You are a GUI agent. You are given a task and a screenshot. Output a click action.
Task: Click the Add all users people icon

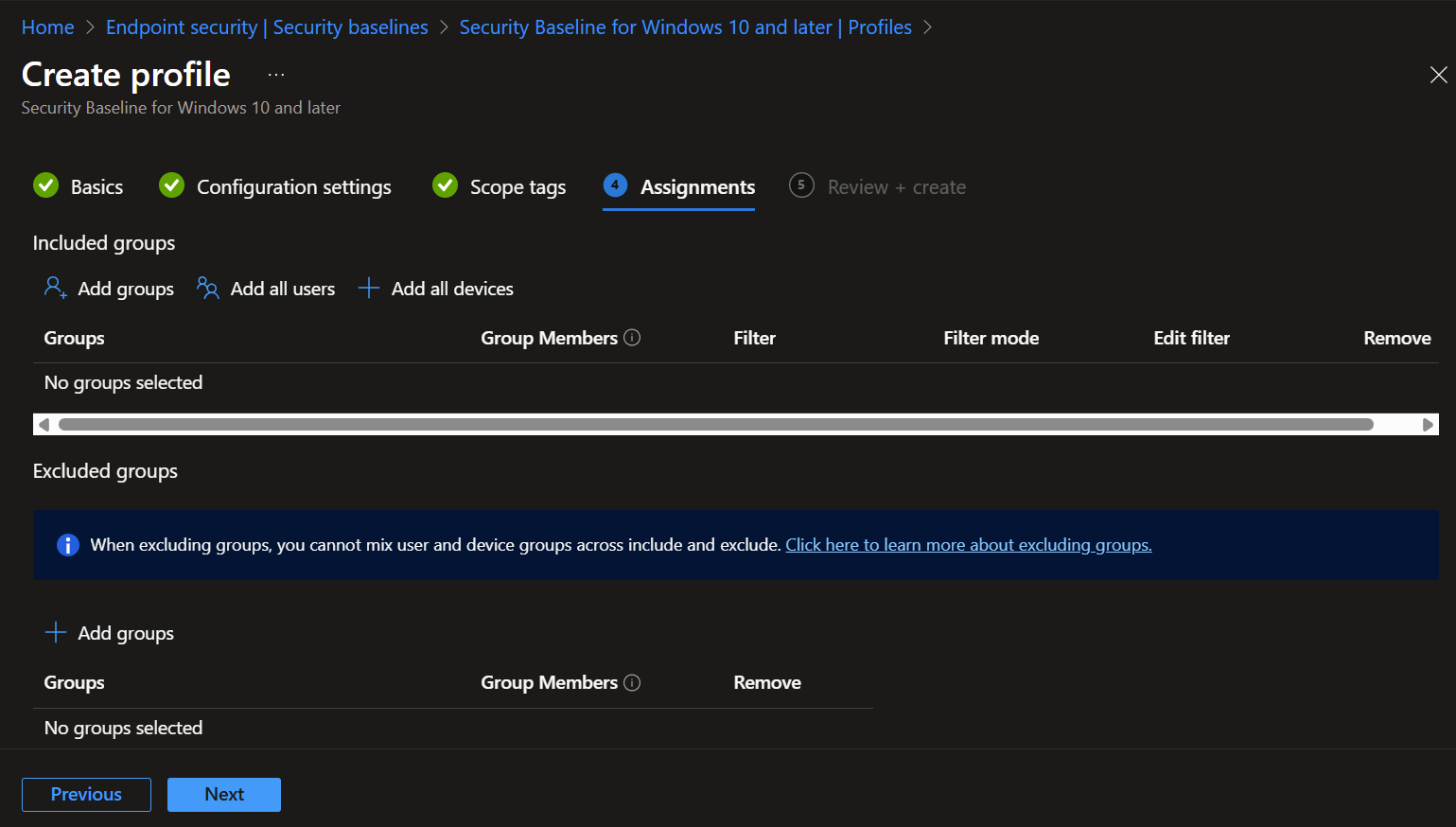pyautogui.click(x=207, y=288)
